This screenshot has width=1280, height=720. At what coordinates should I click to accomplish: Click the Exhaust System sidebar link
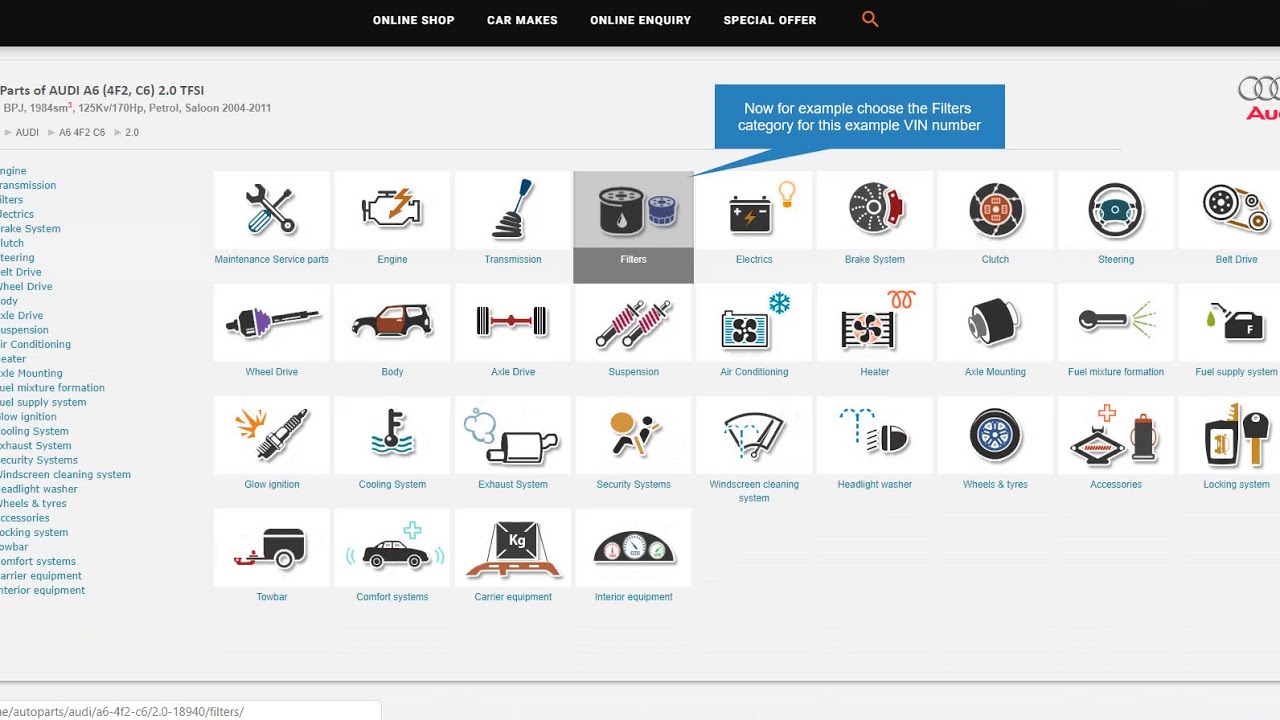tap(35, 446)
